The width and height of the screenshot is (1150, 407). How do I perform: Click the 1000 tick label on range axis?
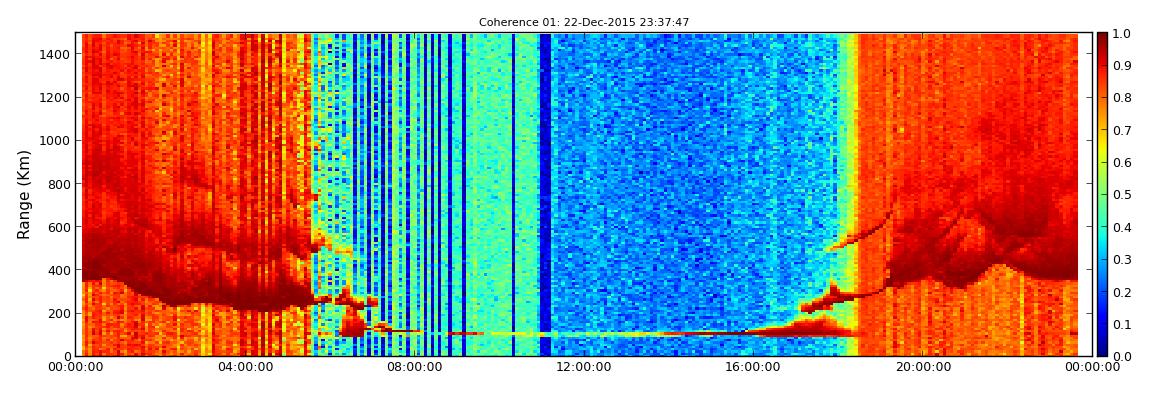coord(56,141)
